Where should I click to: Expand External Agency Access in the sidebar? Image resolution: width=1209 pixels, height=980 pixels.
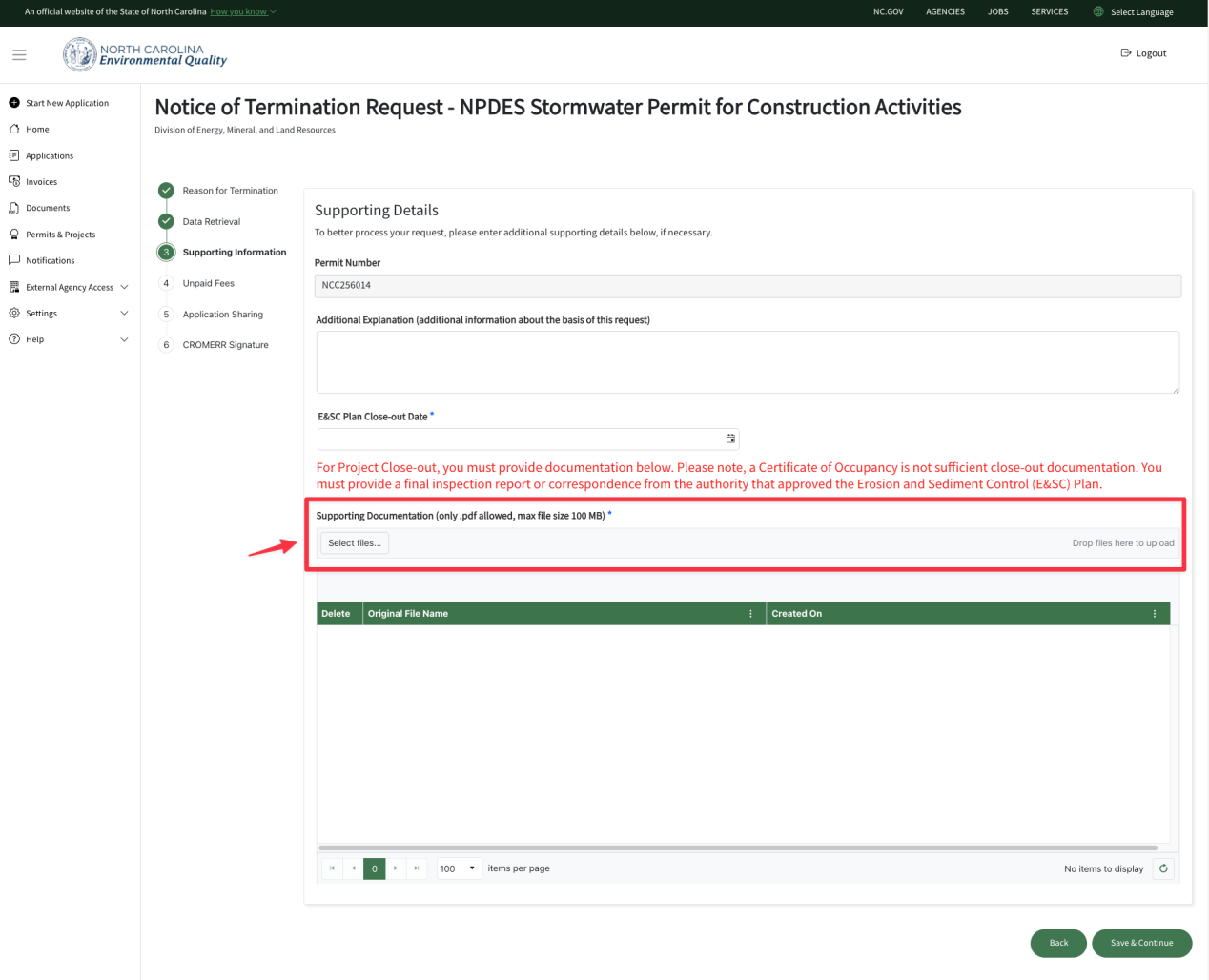click(124, 286)
